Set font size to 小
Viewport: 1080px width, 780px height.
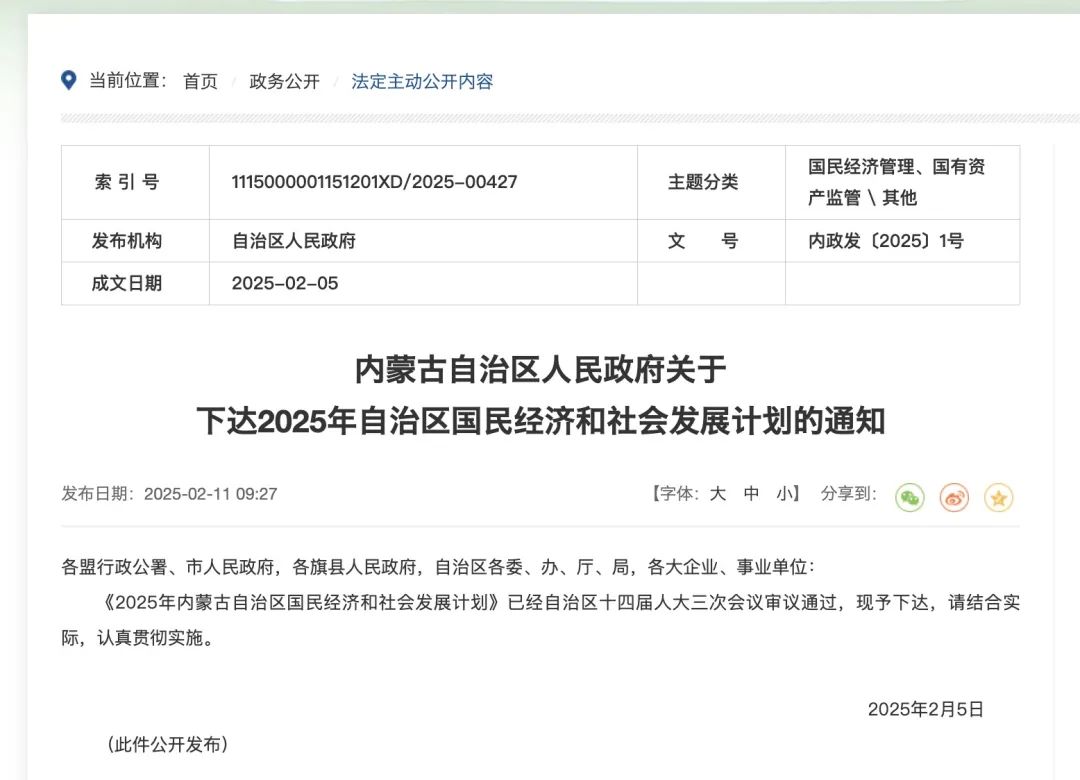(784, 493)
